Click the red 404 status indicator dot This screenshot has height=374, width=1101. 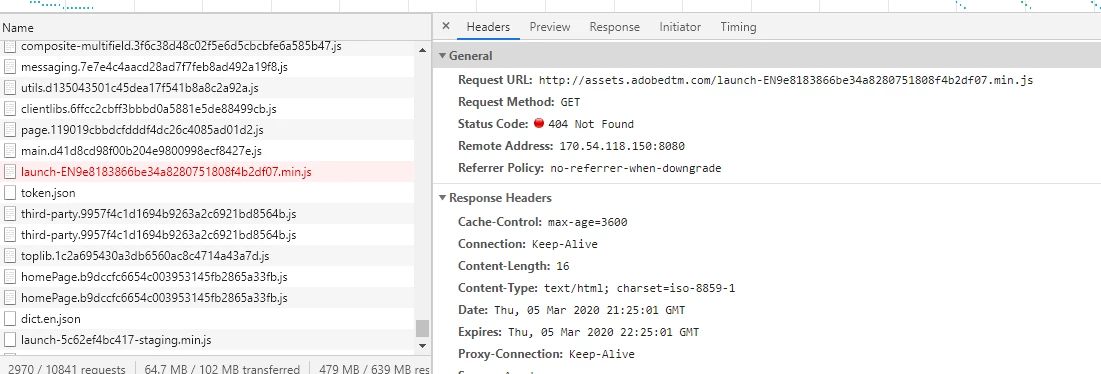(539, 123)
